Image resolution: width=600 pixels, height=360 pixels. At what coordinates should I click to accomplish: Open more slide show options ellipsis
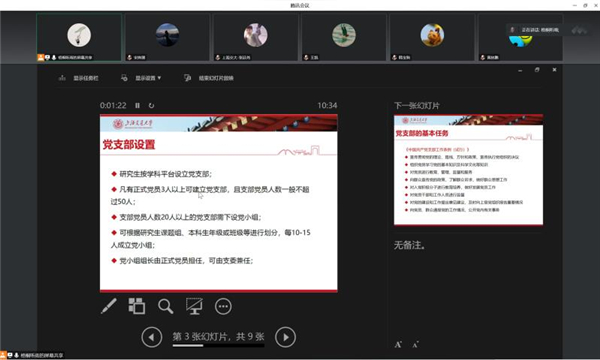coord(223,306)
